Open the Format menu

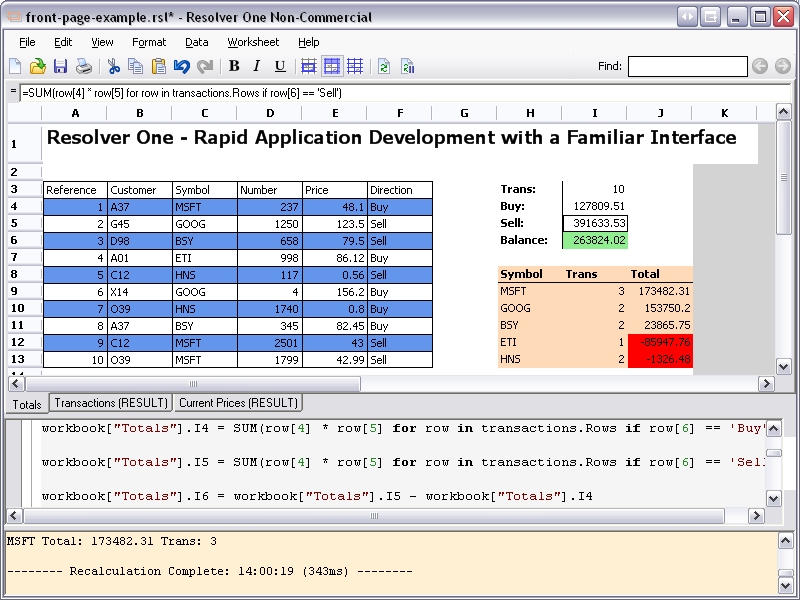tap(149, 42)
